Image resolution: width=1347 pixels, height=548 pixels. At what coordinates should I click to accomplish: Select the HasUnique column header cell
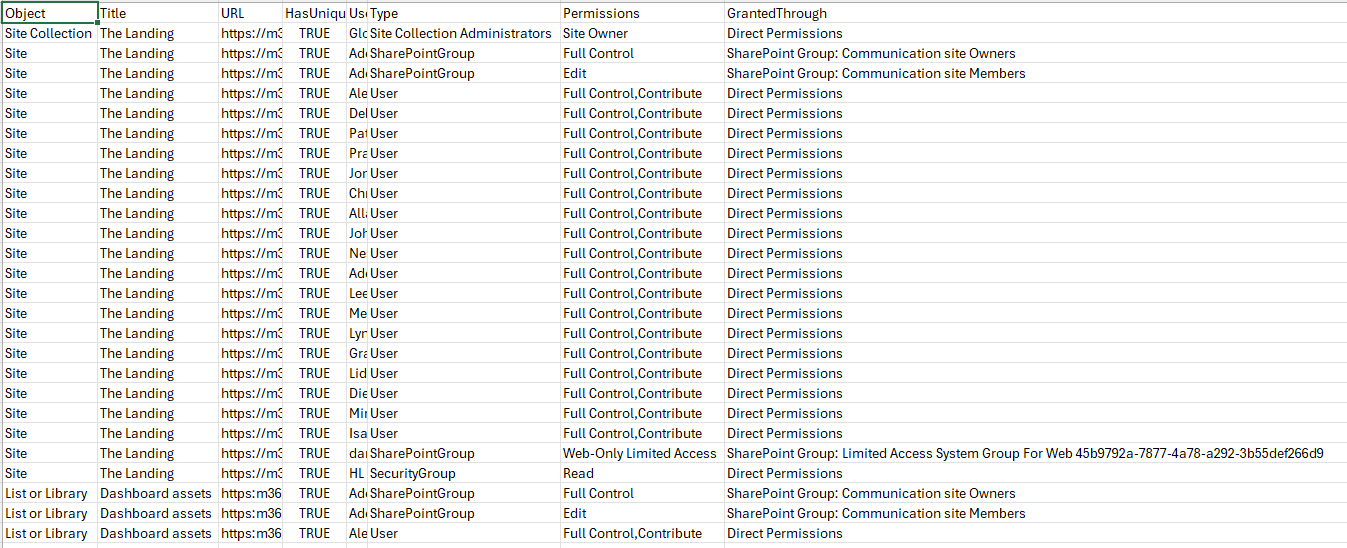[314, 13]
